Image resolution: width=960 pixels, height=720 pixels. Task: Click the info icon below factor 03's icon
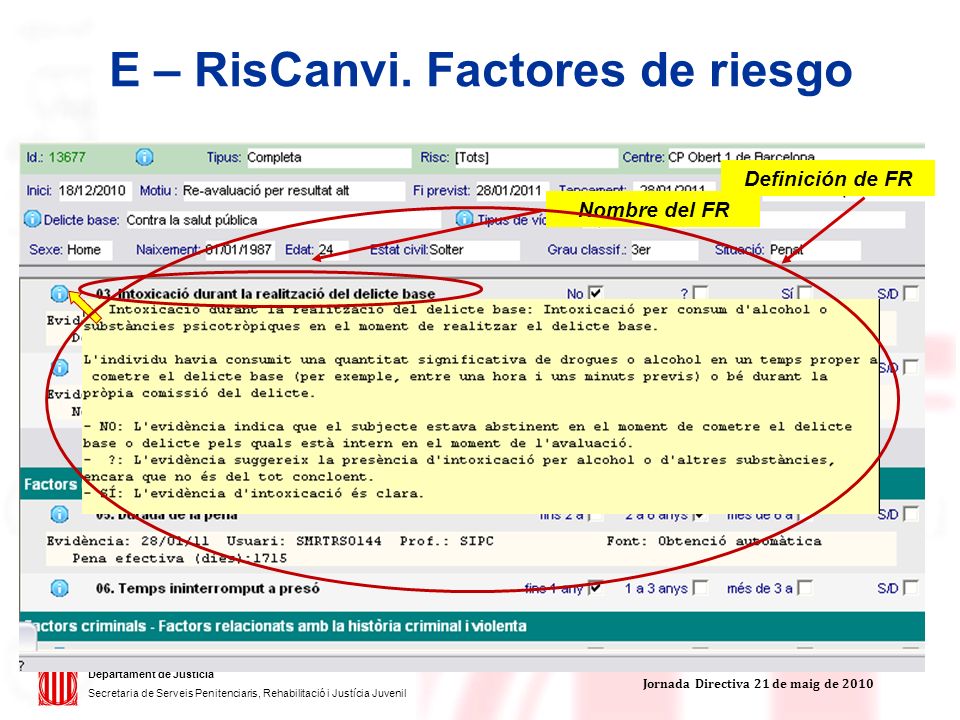click(x=59, y=367)
